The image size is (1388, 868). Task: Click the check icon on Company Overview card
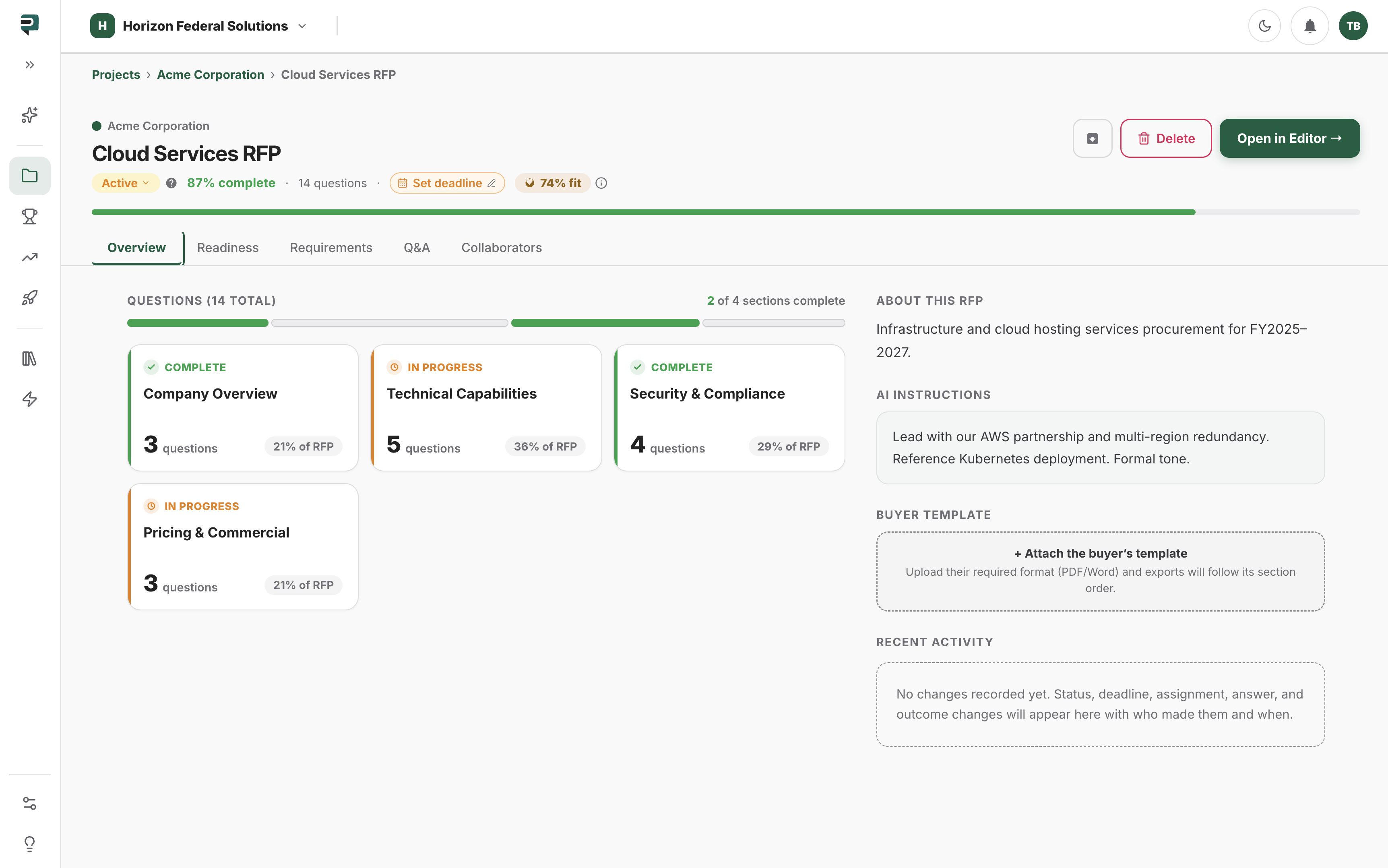151,368
